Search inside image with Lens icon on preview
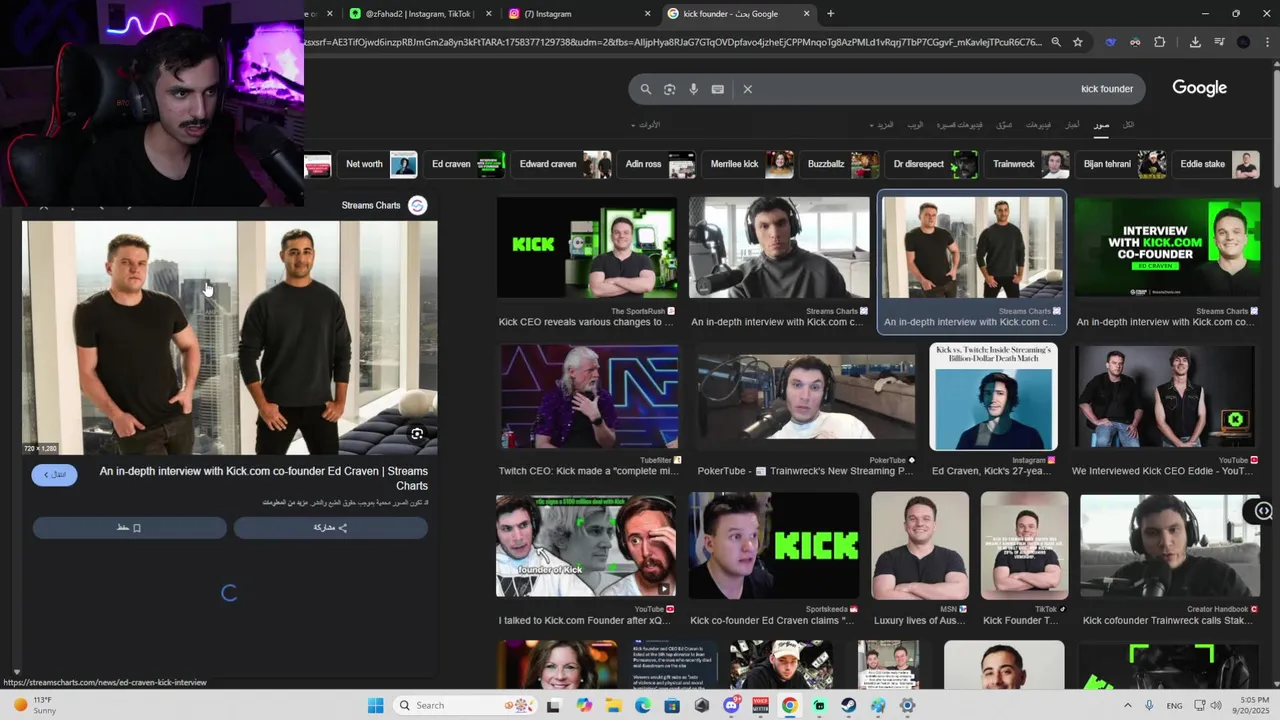This screenshot has height=720, width=1280. pyautogui.click(x=417, y=434)
